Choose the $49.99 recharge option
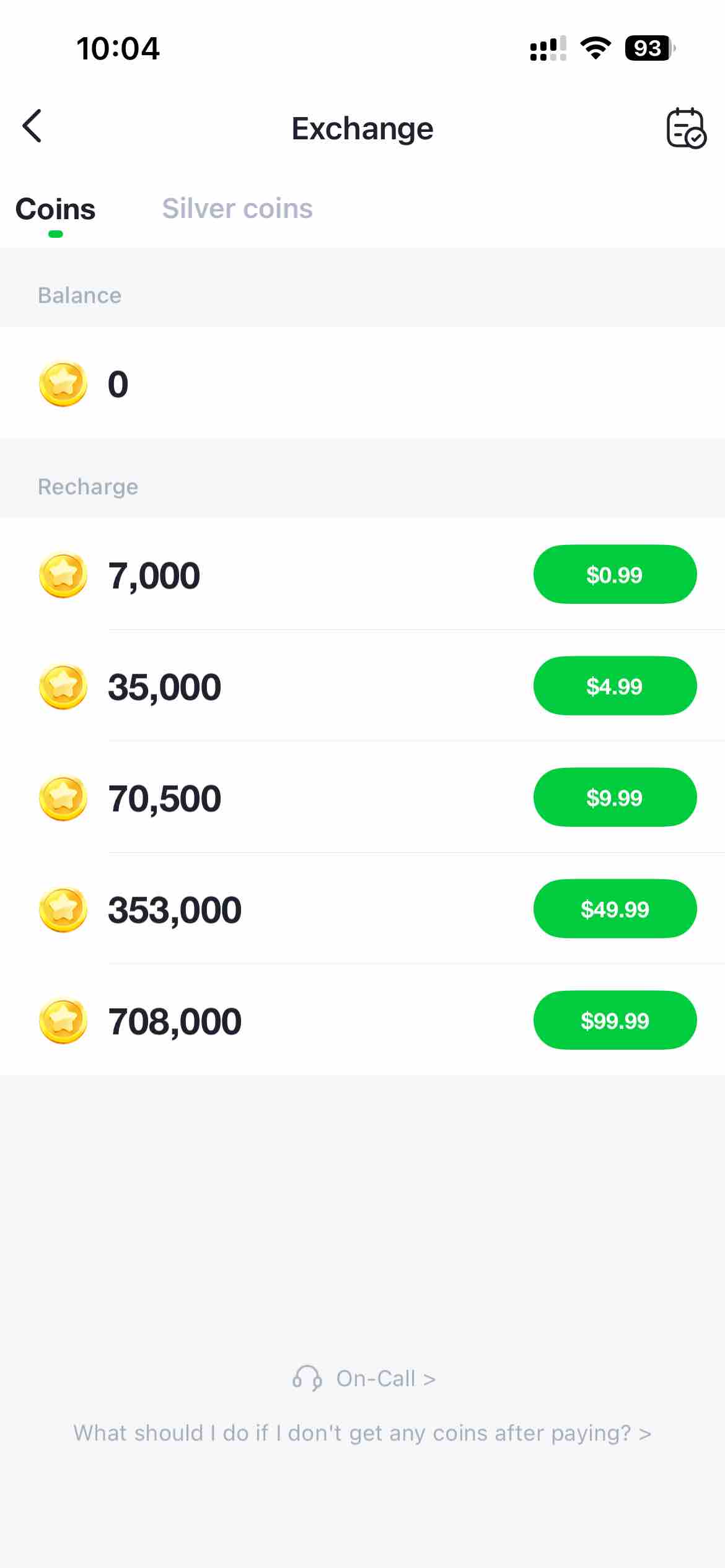Screen dimensions: 725x1568 [x=614, y=909]
